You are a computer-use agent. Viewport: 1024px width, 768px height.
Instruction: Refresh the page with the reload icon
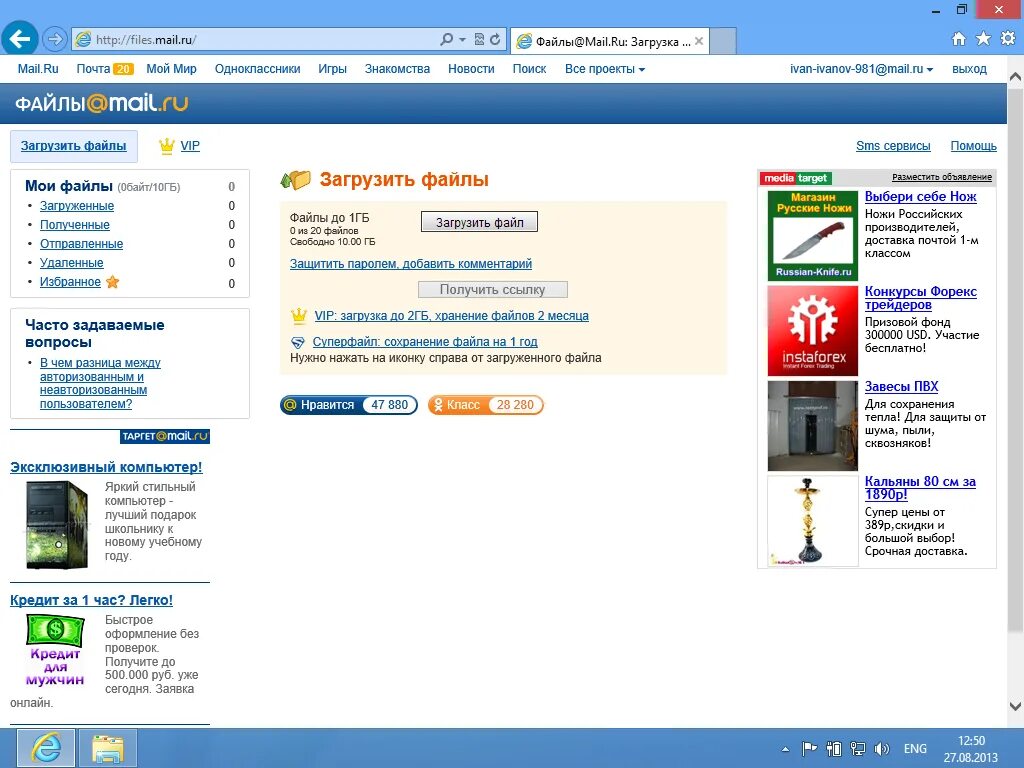click(x=495, y=40)
